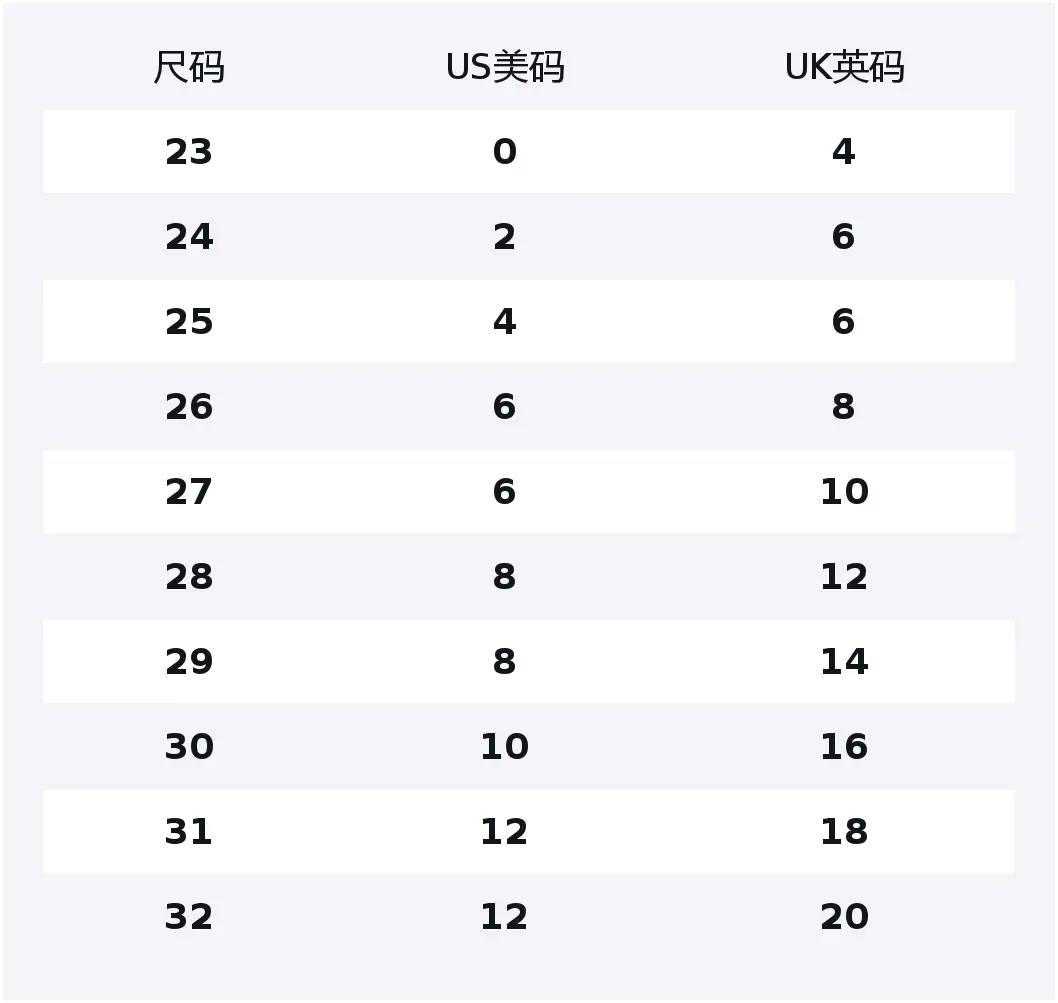Click UK size 14 in row 29
The image size is (1058, 1003).
[x=844, y=662]
